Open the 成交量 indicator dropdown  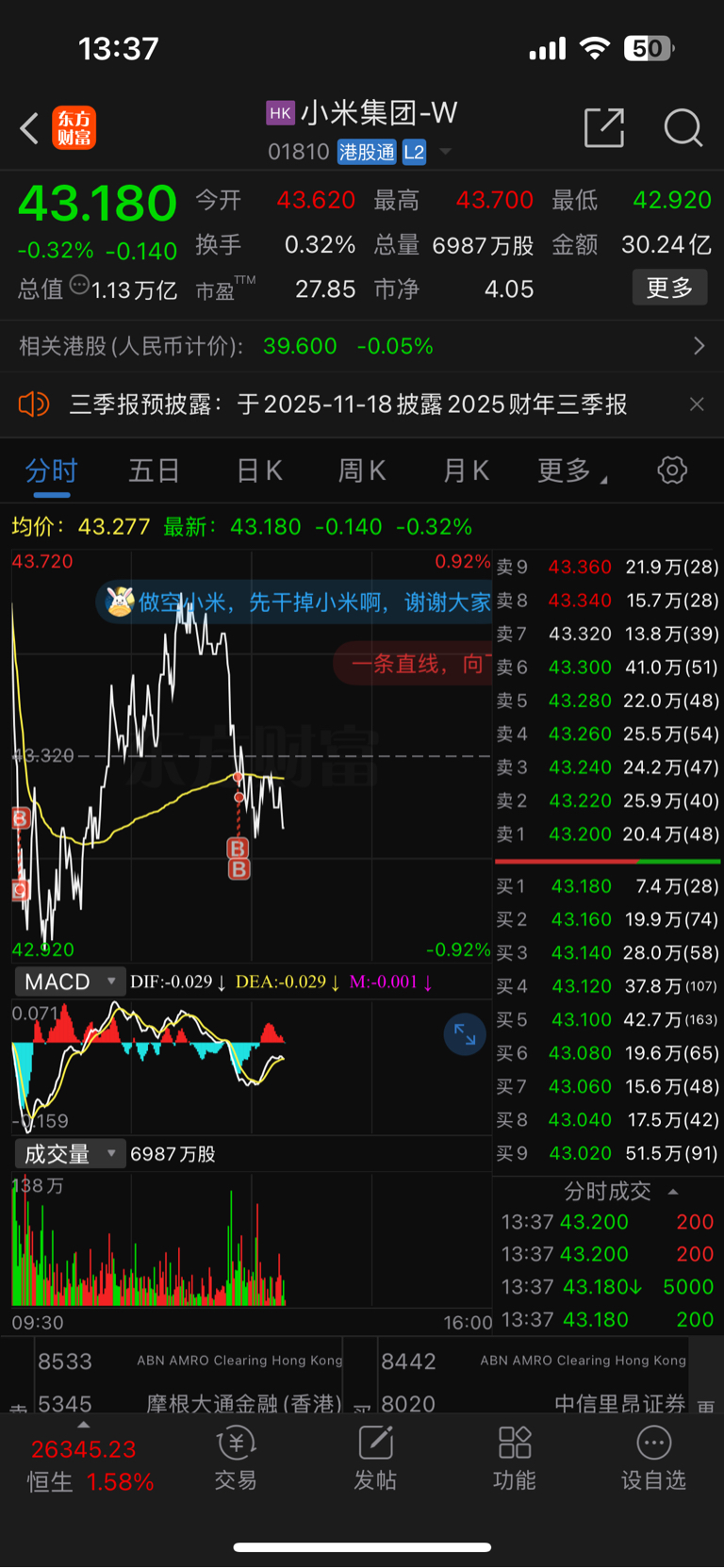tap(70, 1153)
